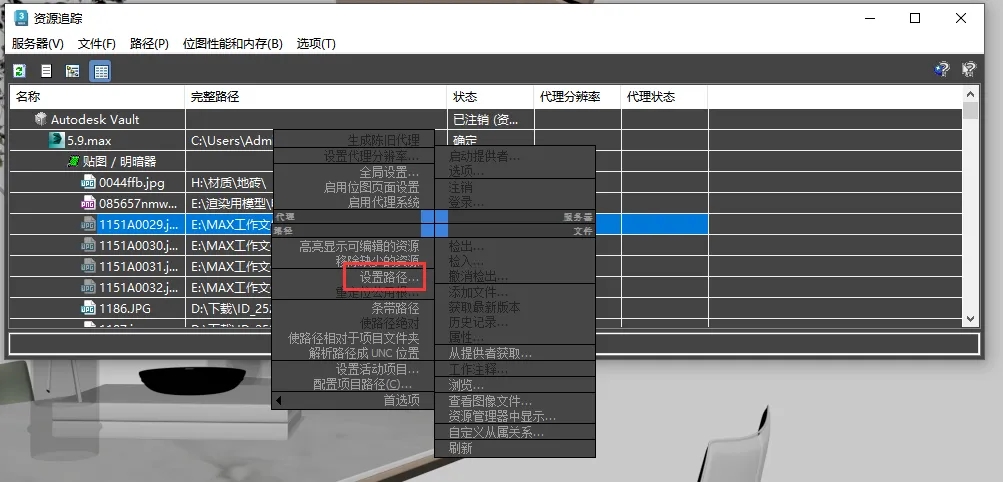This screenshot has width=1003, height=482.
Task: Click the 已注销 status cell
Action: point(491,120)
